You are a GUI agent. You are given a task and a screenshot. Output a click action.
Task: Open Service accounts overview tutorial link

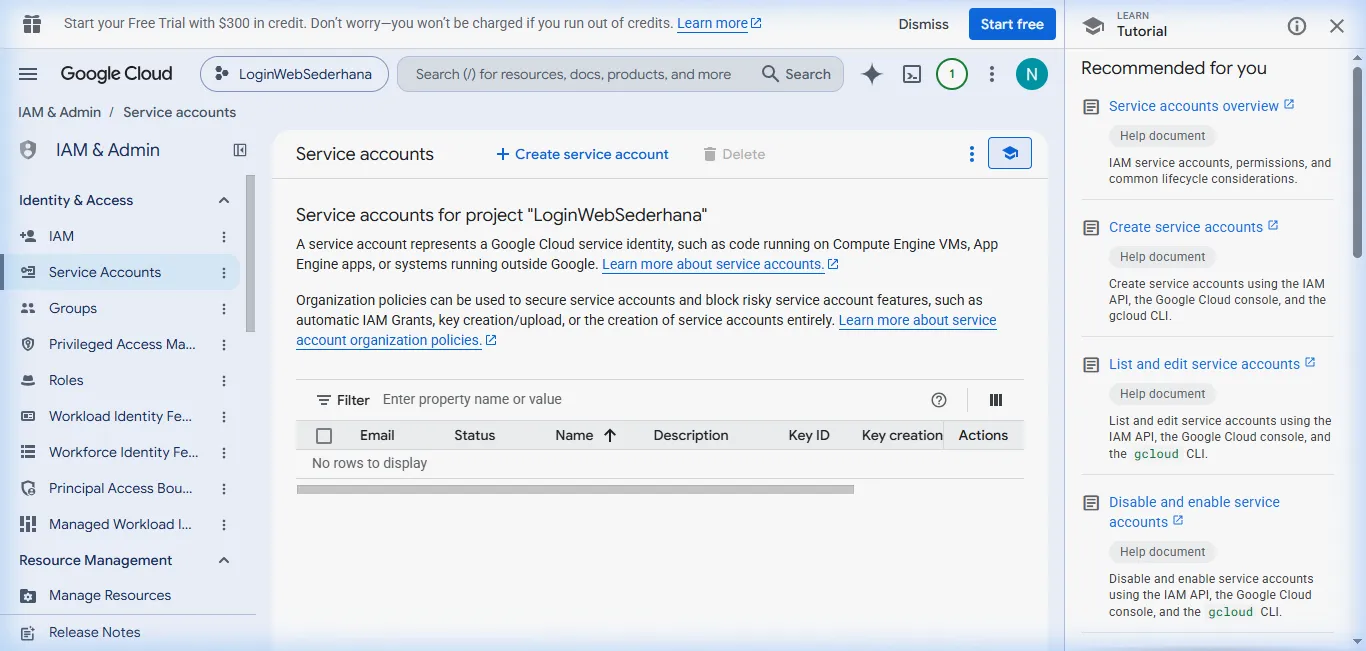coord(1201,105)
